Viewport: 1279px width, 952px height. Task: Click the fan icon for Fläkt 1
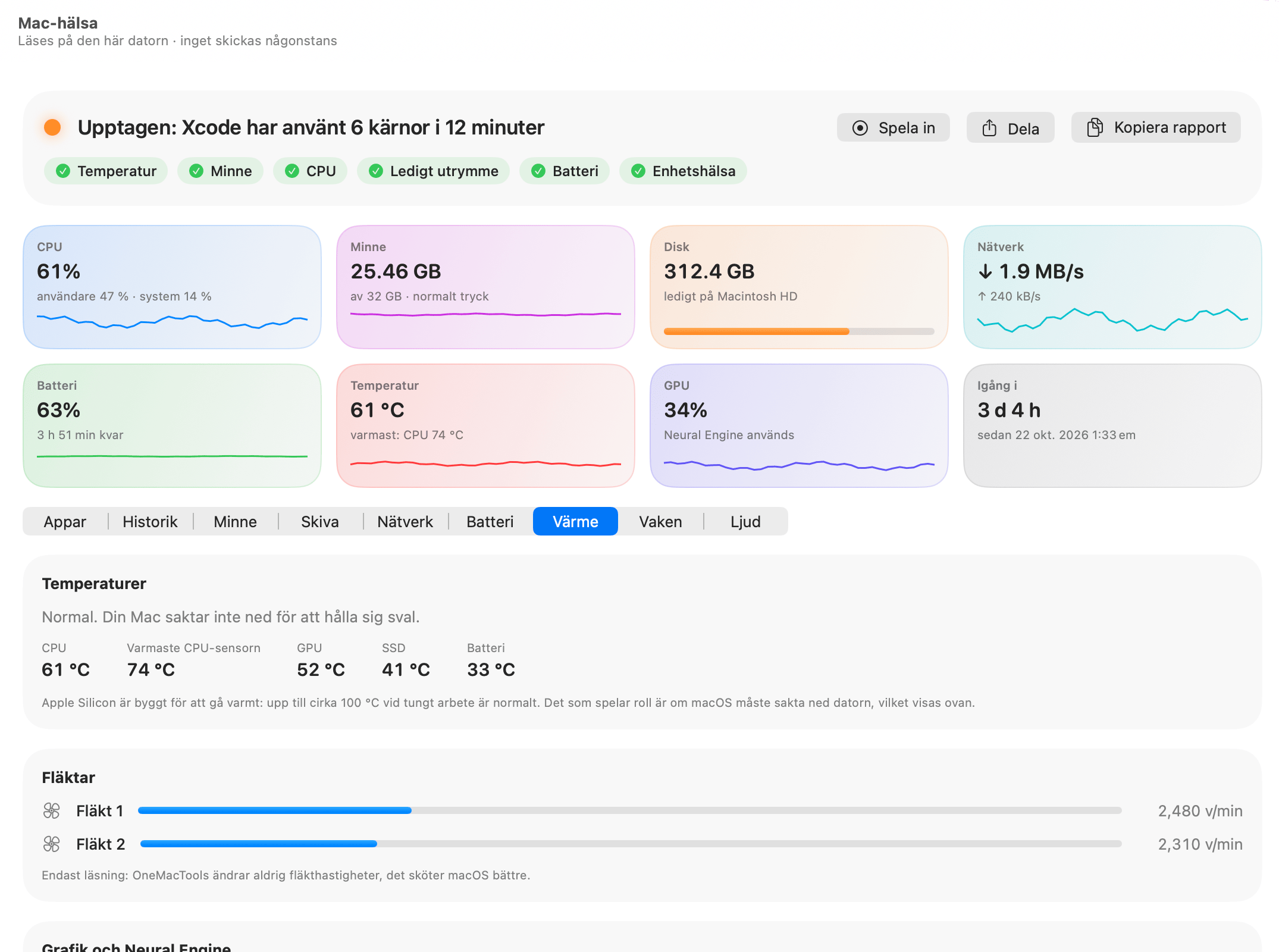tap(52, 810)
